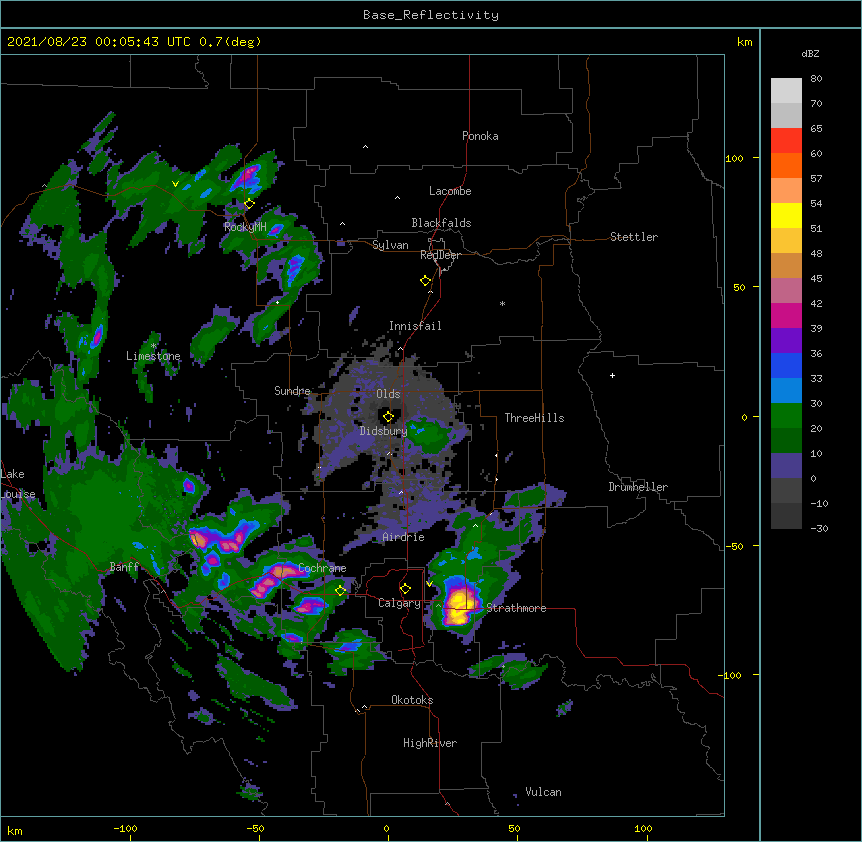862x842 pixels.
Task: Click the Sylvan town label
Action: 390,245
